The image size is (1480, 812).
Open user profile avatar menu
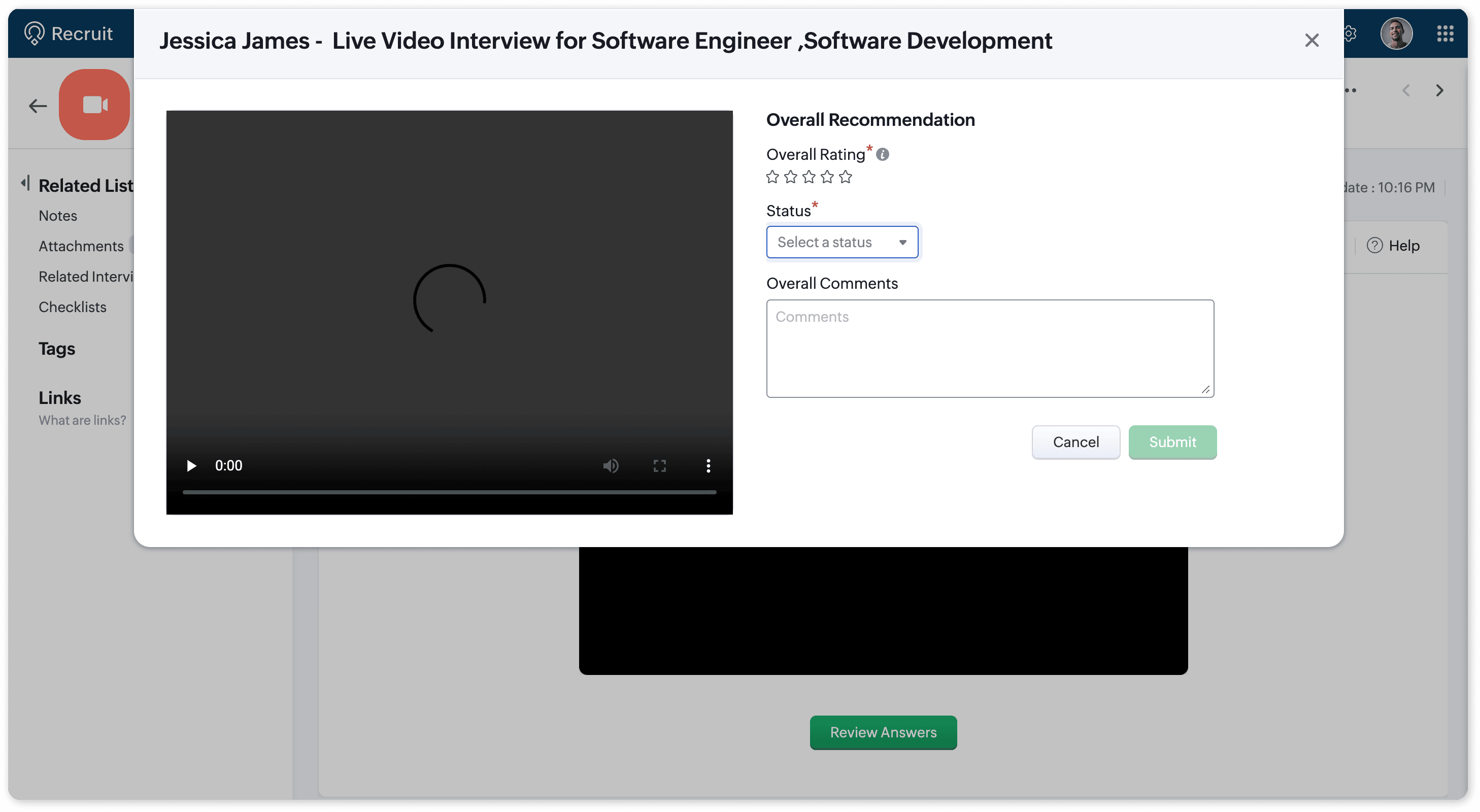1396,33
